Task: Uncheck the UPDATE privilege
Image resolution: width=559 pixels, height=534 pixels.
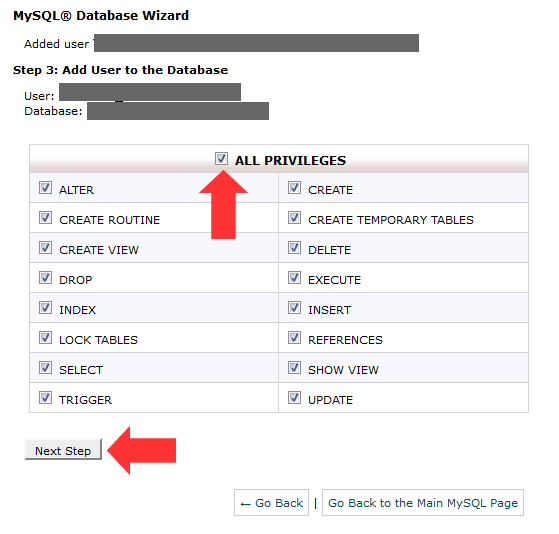Action: (294, 397)
